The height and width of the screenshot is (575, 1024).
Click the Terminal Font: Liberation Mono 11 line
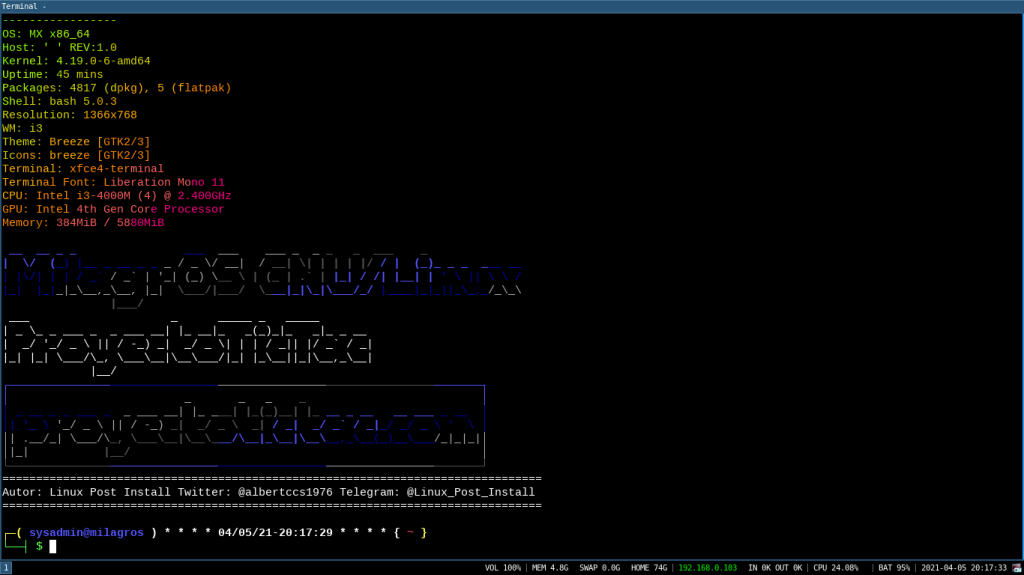pyautogui.click(x=113, y=182)
